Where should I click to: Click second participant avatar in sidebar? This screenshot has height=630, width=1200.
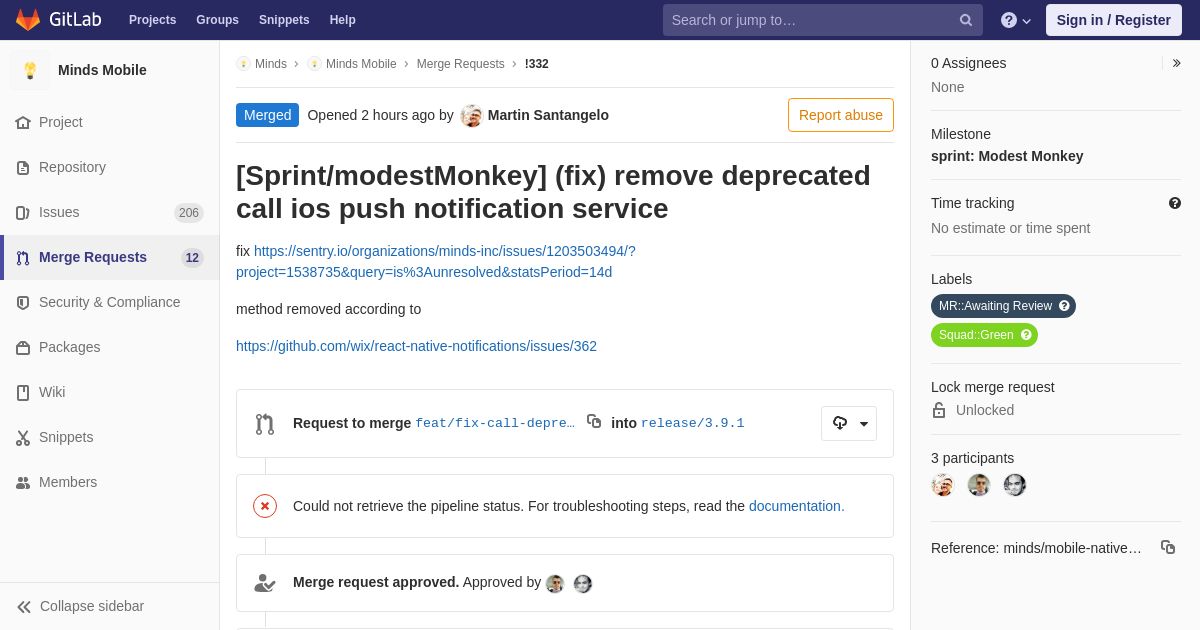coord(979,485)
